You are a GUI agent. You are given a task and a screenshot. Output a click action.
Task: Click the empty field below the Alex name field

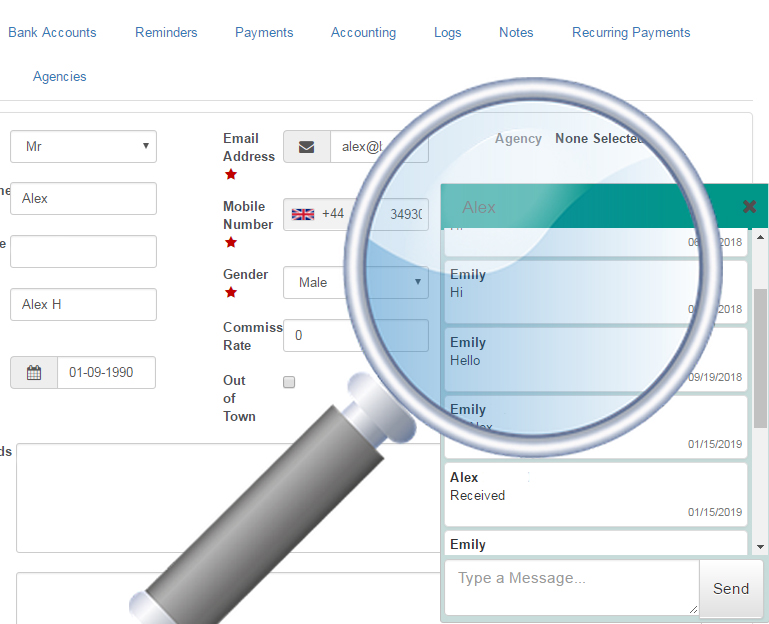(x=83, y=251)
